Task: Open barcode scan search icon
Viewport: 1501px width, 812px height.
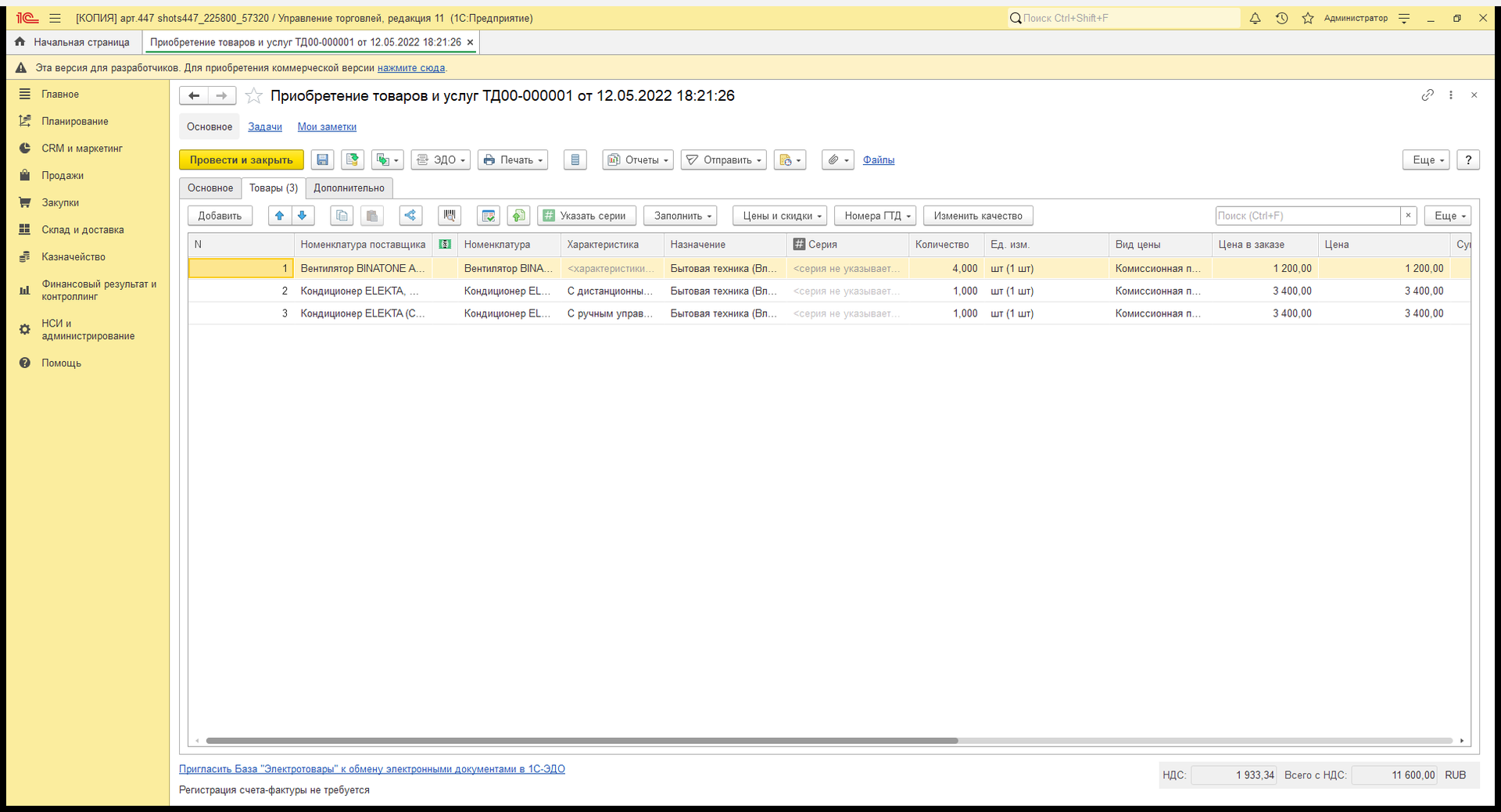Action: 450,216
